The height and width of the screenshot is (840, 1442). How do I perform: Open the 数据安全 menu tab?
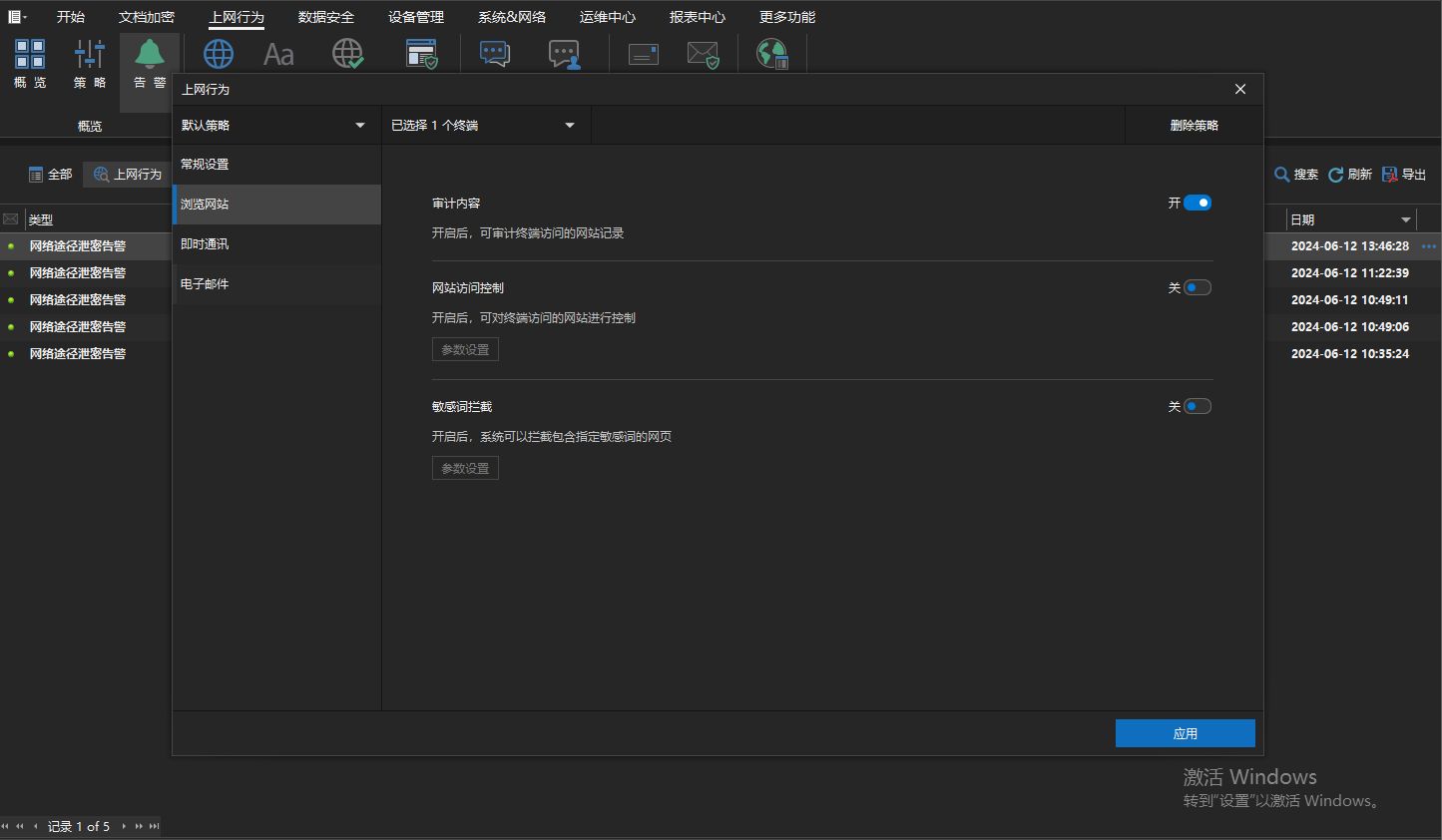(x=326, y=17)
